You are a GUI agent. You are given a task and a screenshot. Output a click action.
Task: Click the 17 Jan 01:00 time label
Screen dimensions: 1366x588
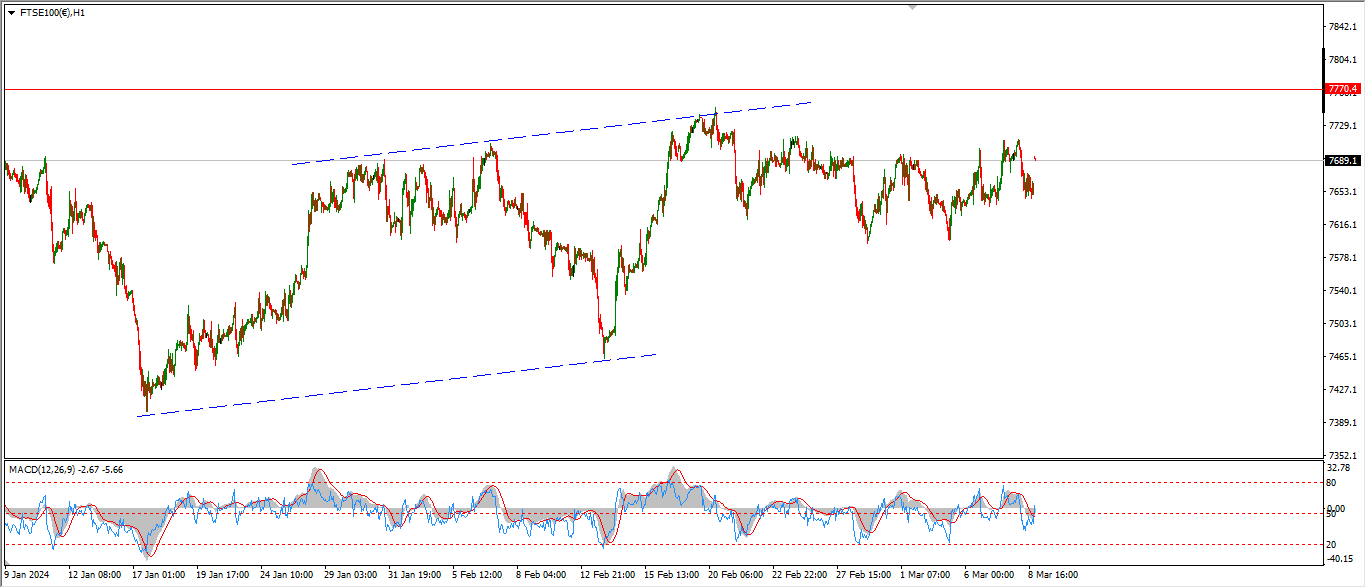(x=157, y=575)
